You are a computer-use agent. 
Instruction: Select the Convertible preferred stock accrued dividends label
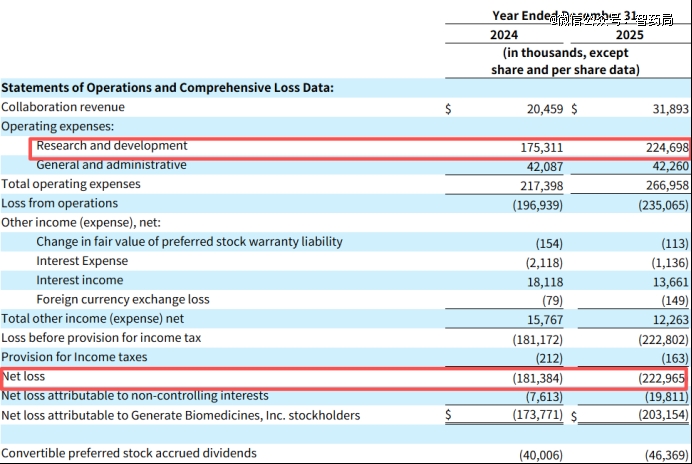[129, 453]
